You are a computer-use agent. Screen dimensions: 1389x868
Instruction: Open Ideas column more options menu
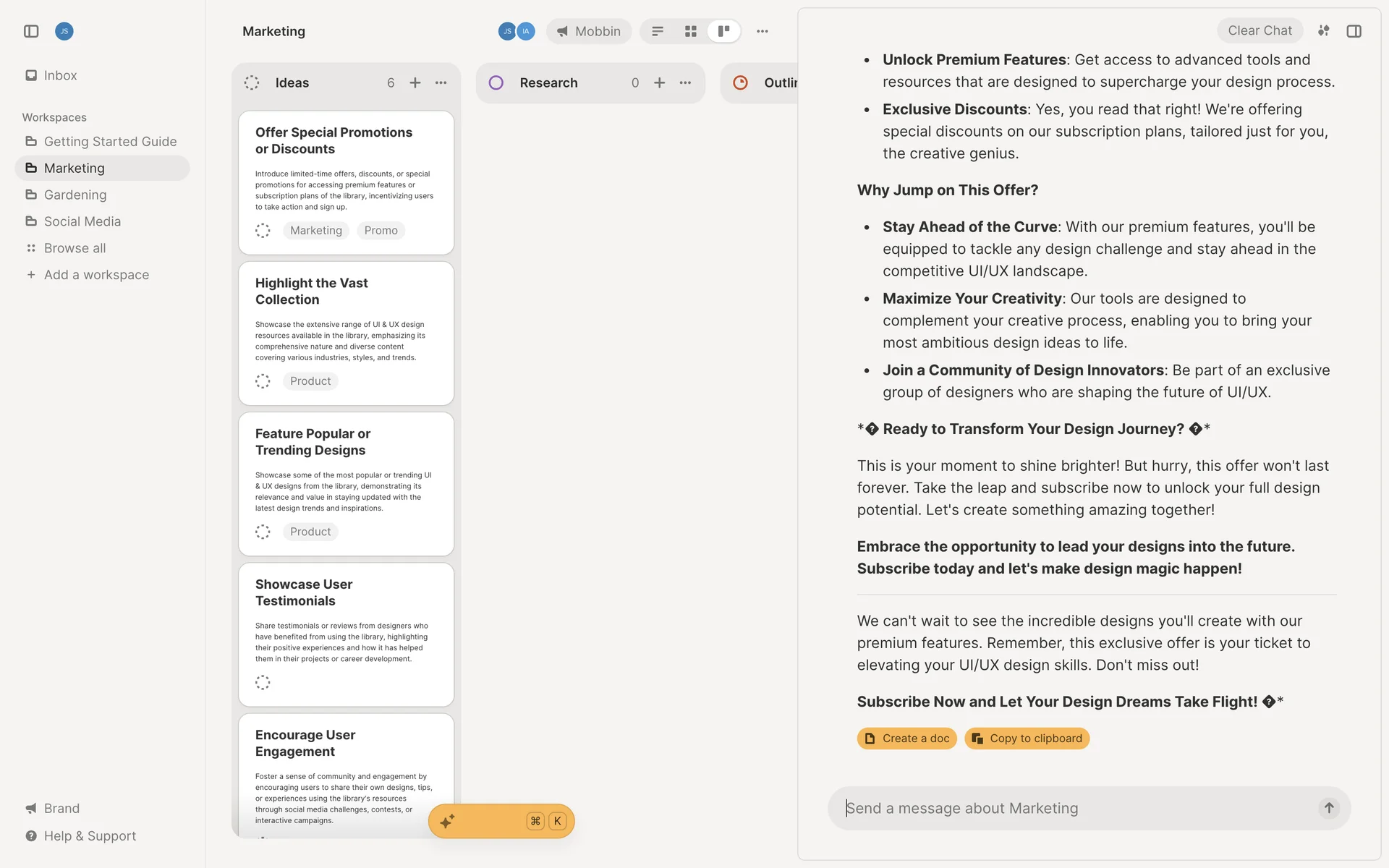pos(441,83)
